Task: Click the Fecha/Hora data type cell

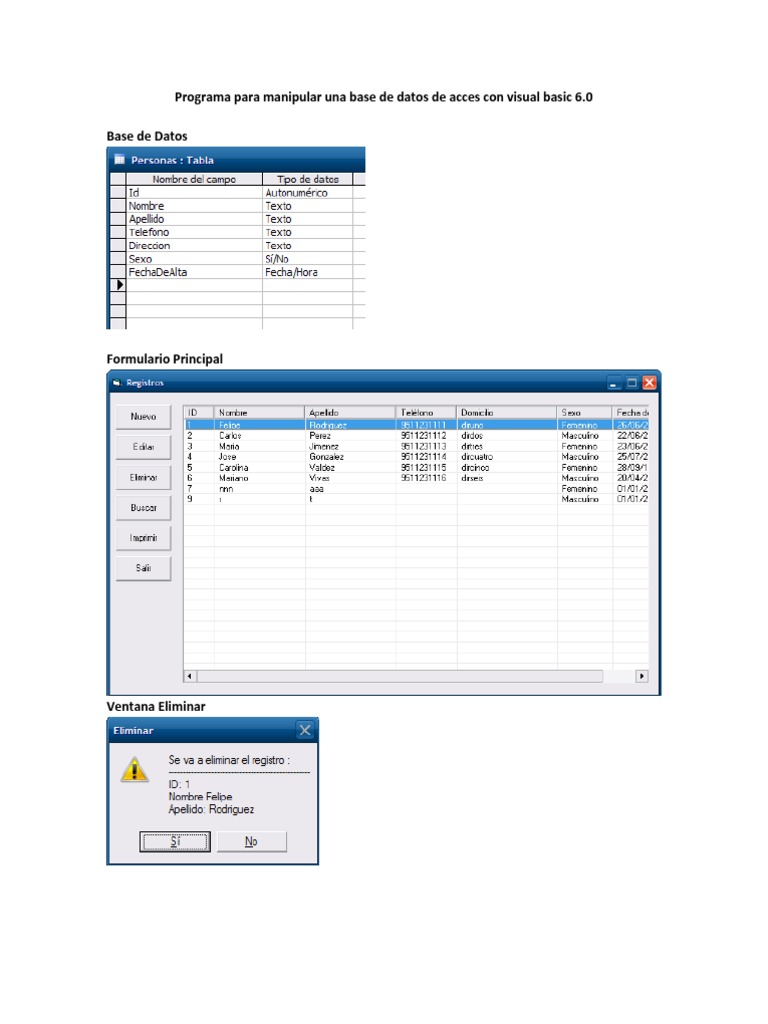Action: point(308,272)
